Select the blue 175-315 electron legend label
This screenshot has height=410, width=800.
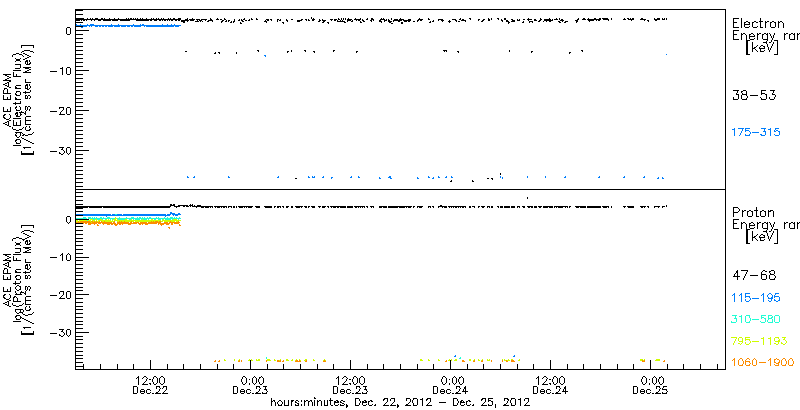(x=756, y=133)
